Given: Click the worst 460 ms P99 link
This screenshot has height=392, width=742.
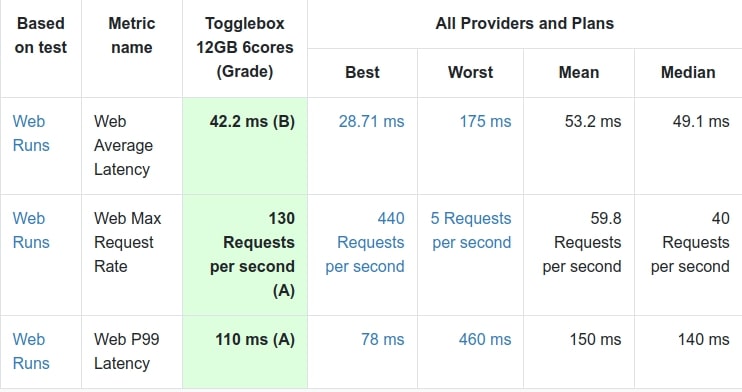Looking at the screenshot, I should (485, 339).
